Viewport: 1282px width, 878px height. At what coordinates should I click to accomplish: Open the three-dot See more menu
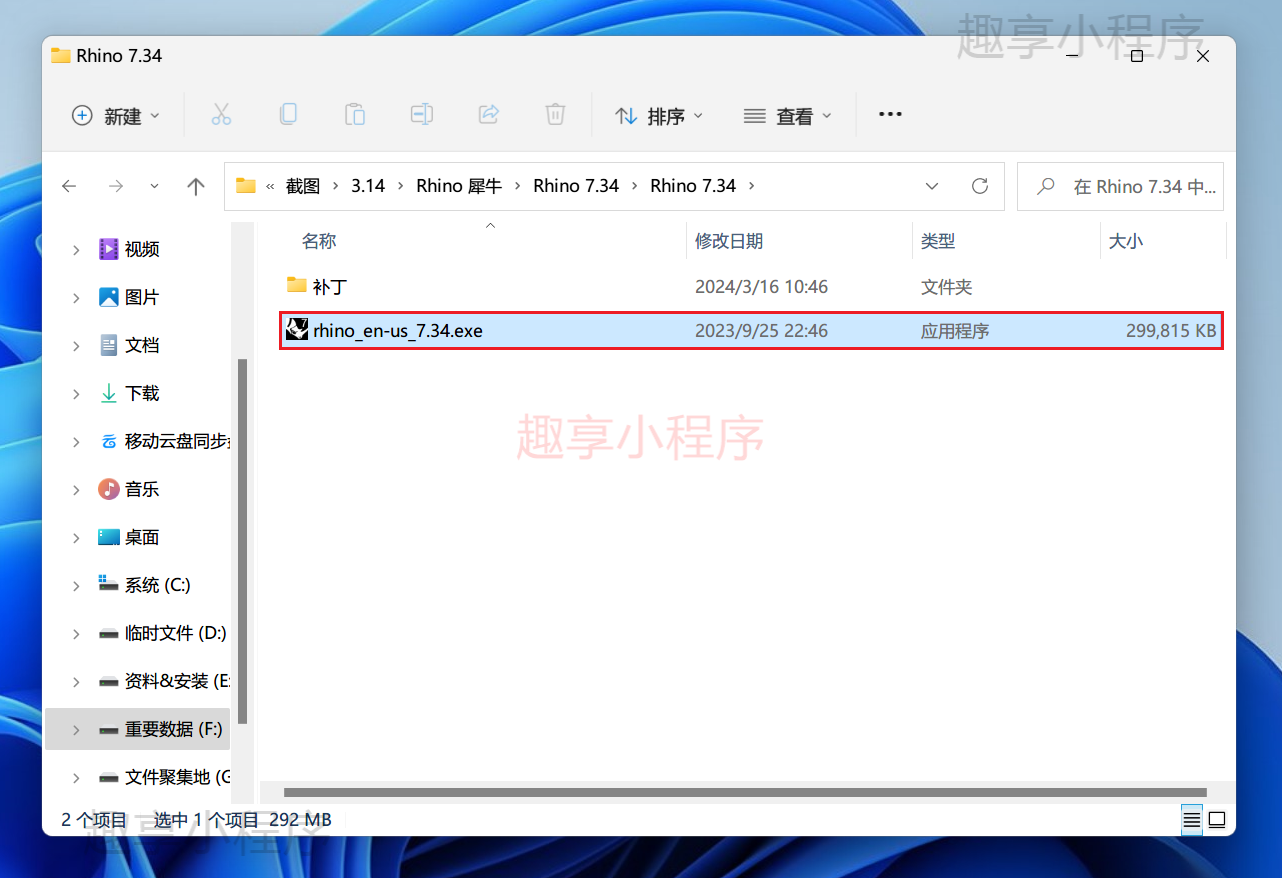pyautogui.click(x=890, y=115)
